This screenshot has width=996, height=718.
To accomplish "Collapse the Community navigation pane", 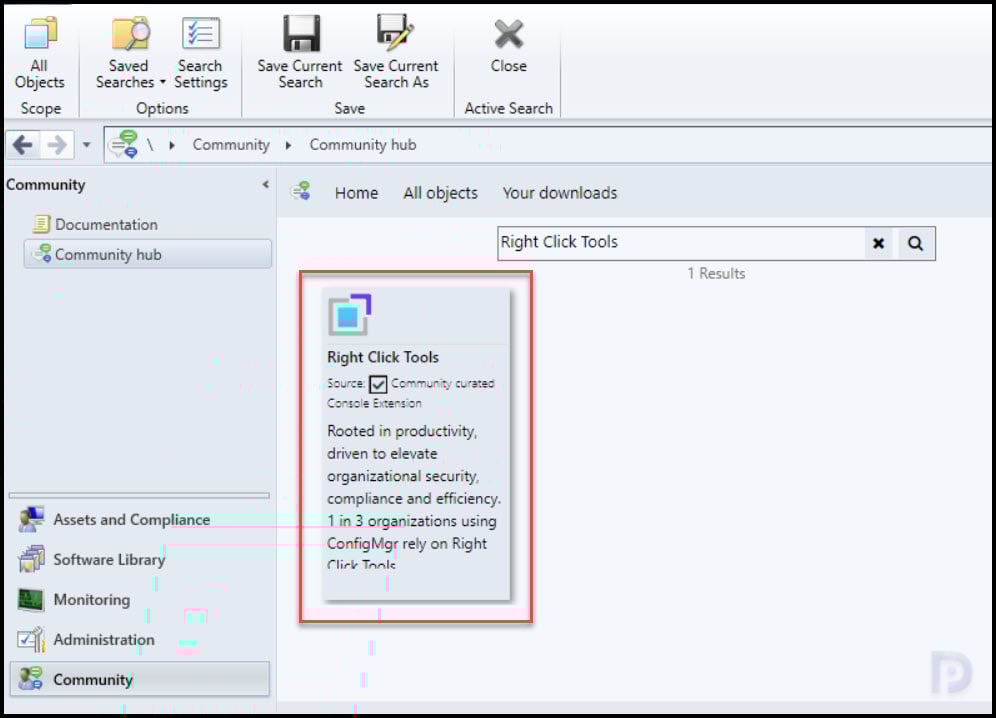I will [266, 185].
